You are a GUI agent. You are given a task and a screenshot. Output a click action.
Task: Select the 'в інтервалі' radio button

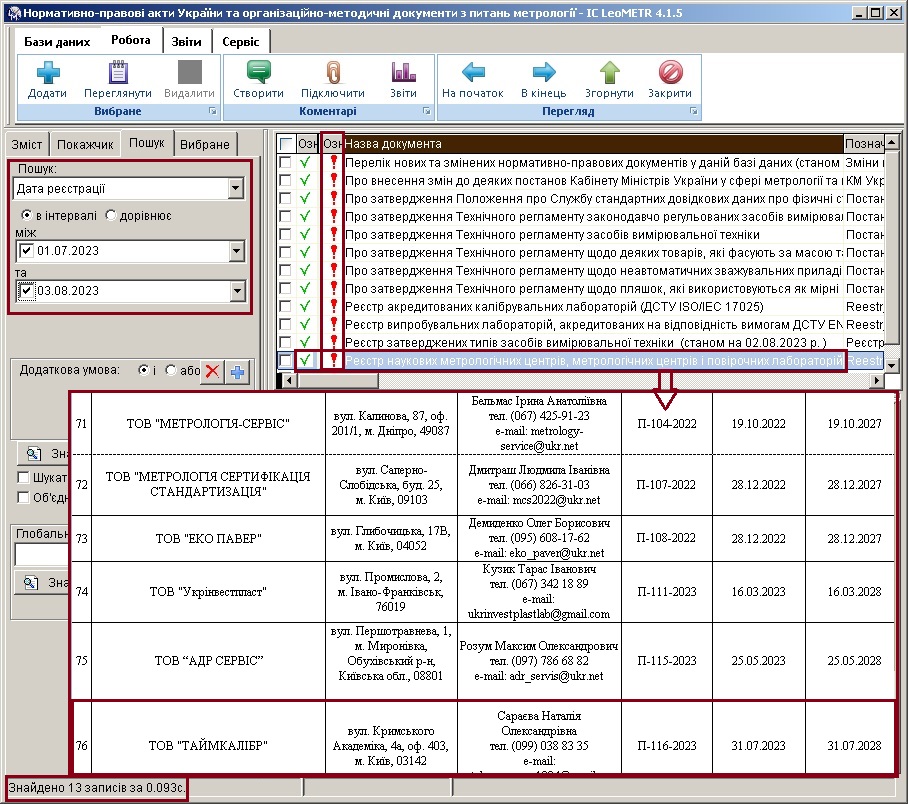[x=27, y=215]
